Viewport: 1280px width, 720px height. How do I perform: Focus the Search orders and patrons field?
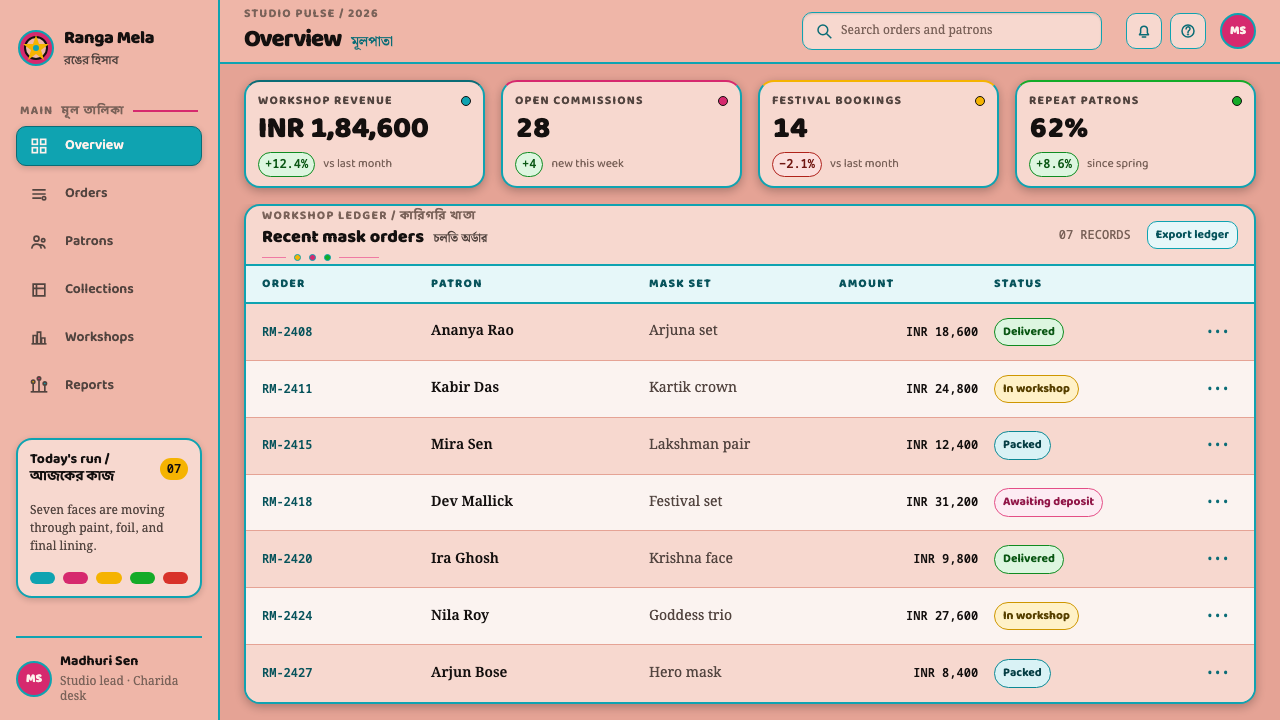tap(952, 31)
